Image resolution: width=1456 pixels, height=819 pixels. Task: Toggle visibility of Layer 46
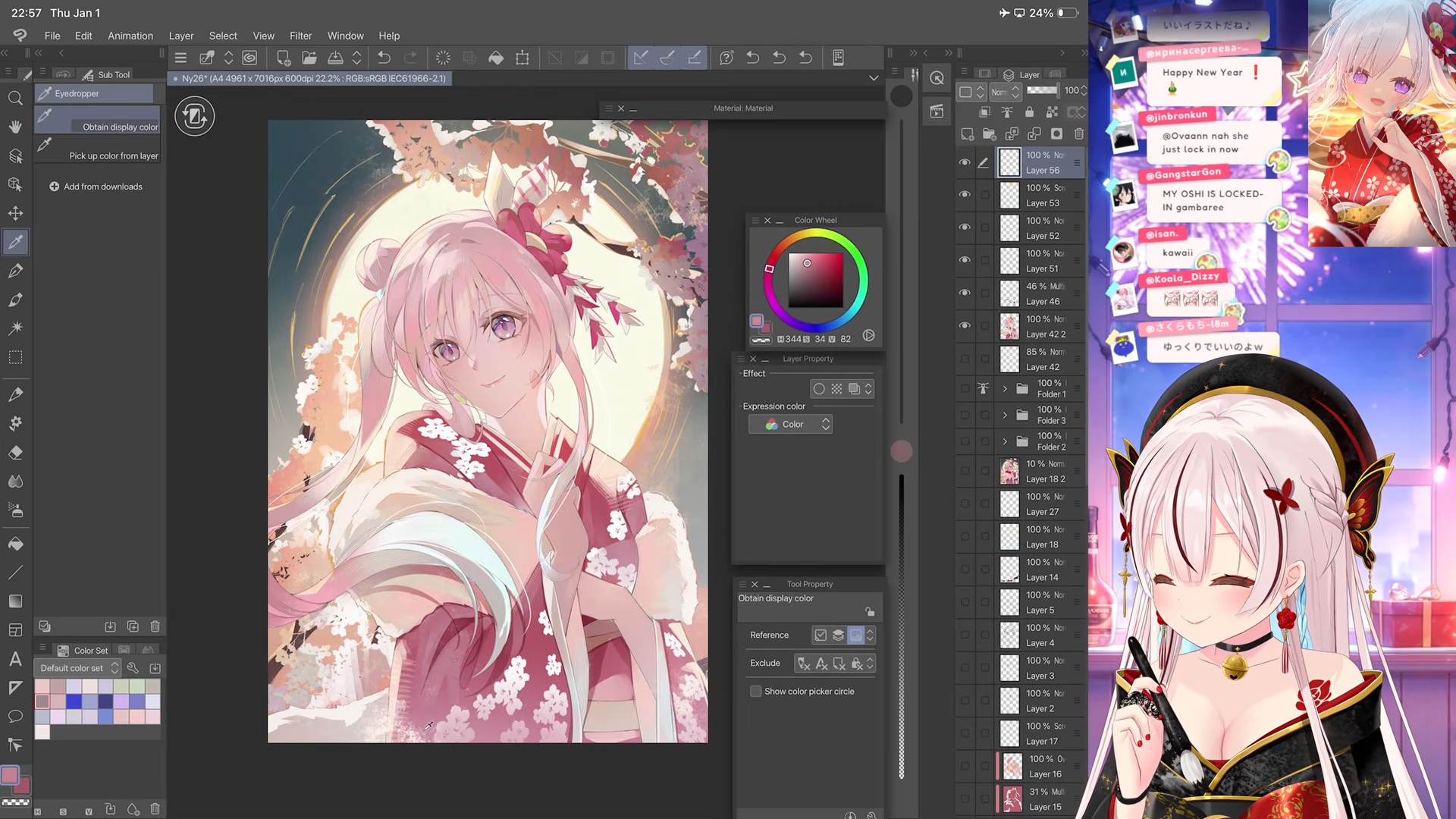click(965, 293)
